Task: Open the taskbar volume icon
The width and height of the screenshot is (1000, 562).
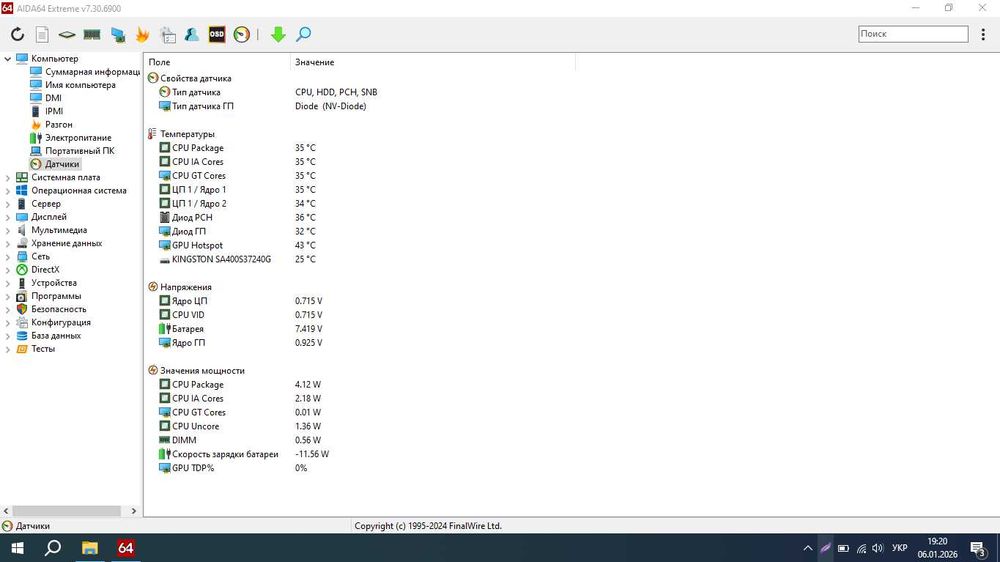Action: click(x=878, y=548)
